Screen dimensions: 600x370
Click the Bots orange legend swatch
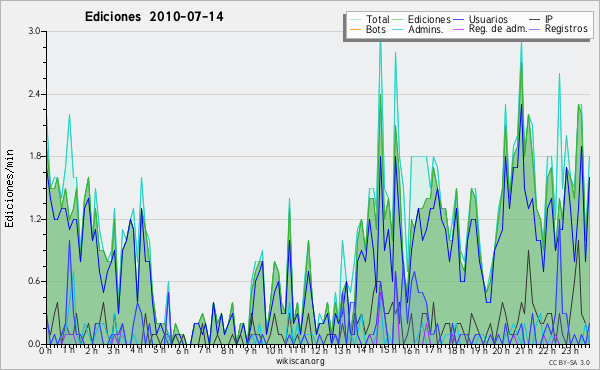(x=356, y=29)
